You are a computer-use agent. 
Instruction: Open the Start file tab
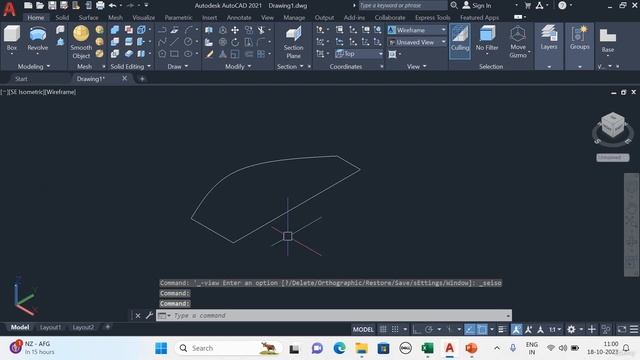21,79
